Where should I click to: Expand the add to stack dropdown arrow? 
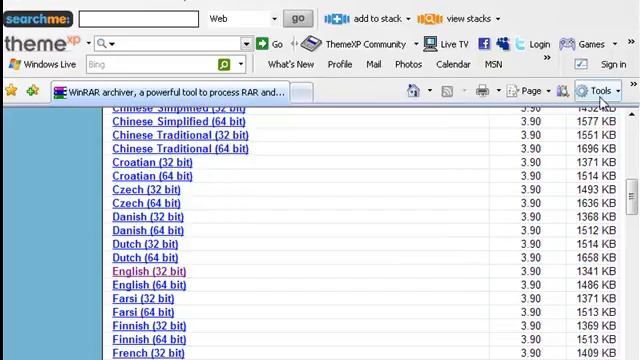408,19
